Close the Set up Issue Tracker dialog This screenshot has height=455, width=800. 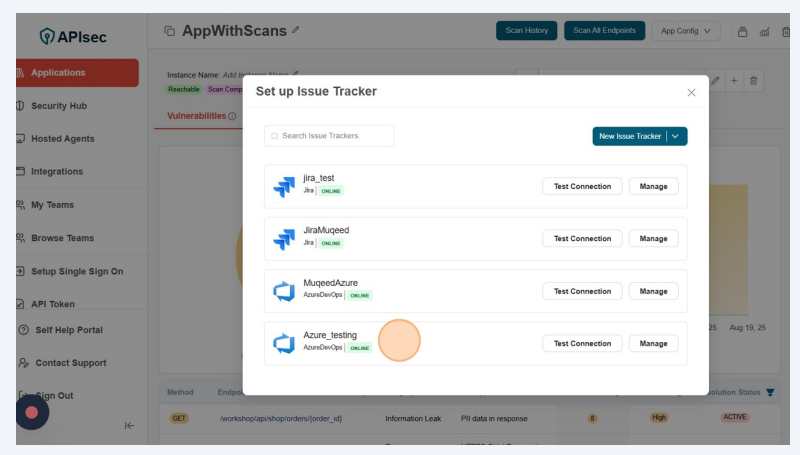[691, 92]
